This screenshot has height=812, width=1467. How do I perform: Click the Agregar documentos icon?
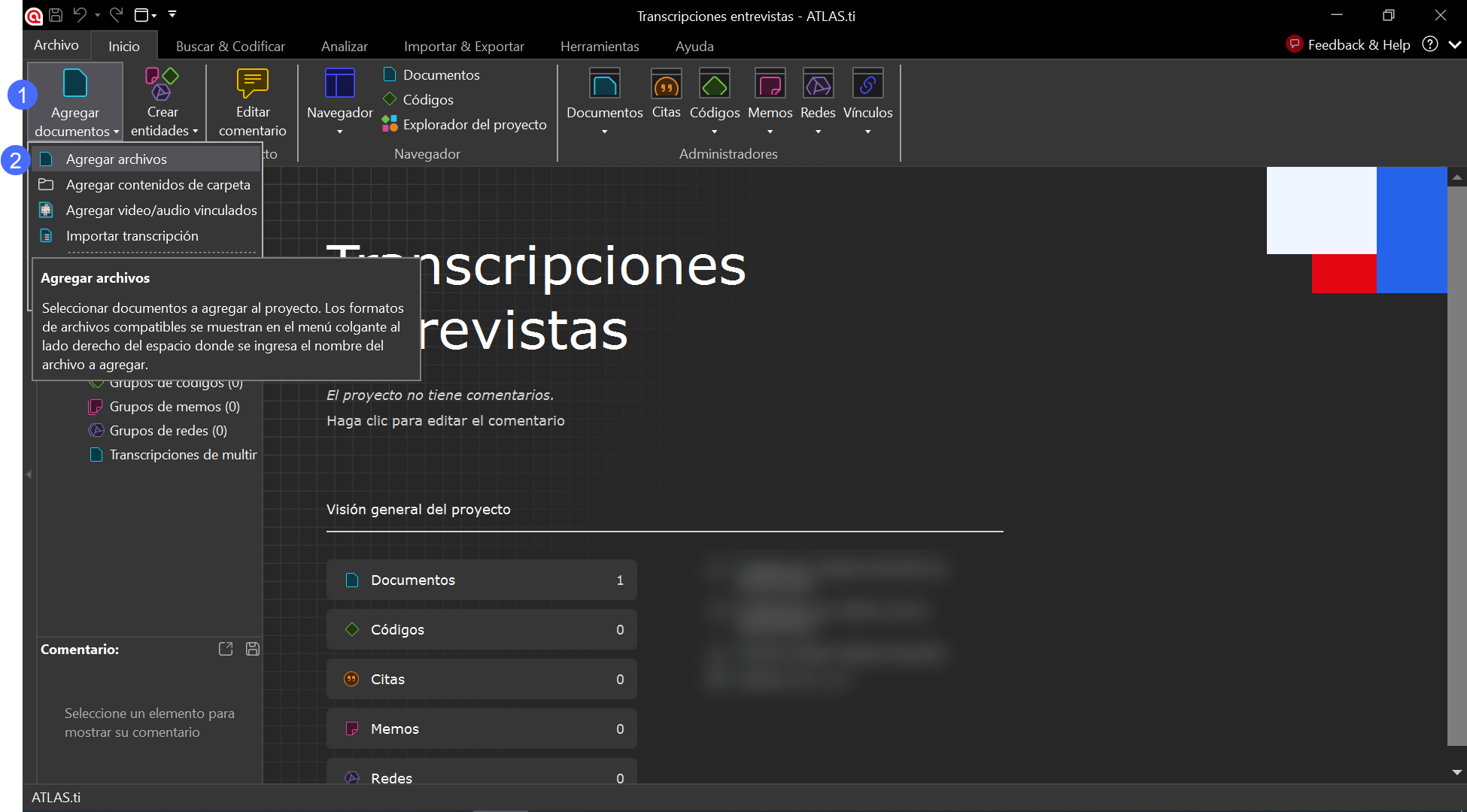[x=75, y=83]
